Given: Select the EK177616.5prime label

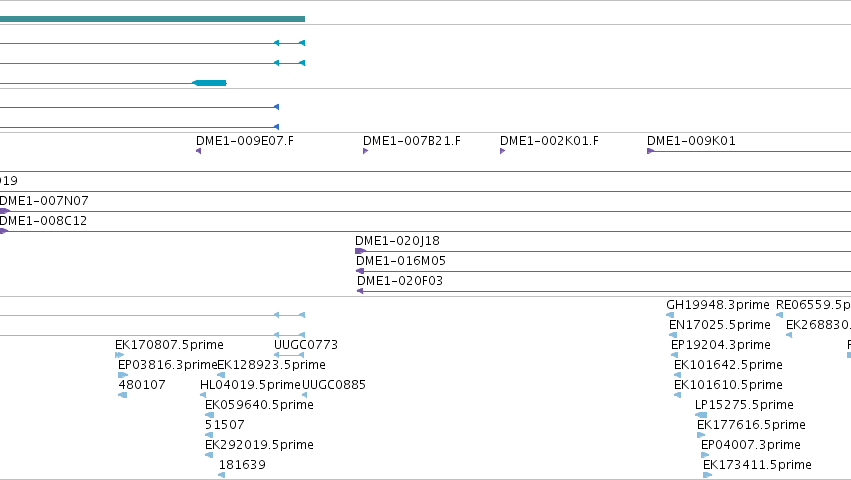Looking at the screenshot, I should [751, 425].
